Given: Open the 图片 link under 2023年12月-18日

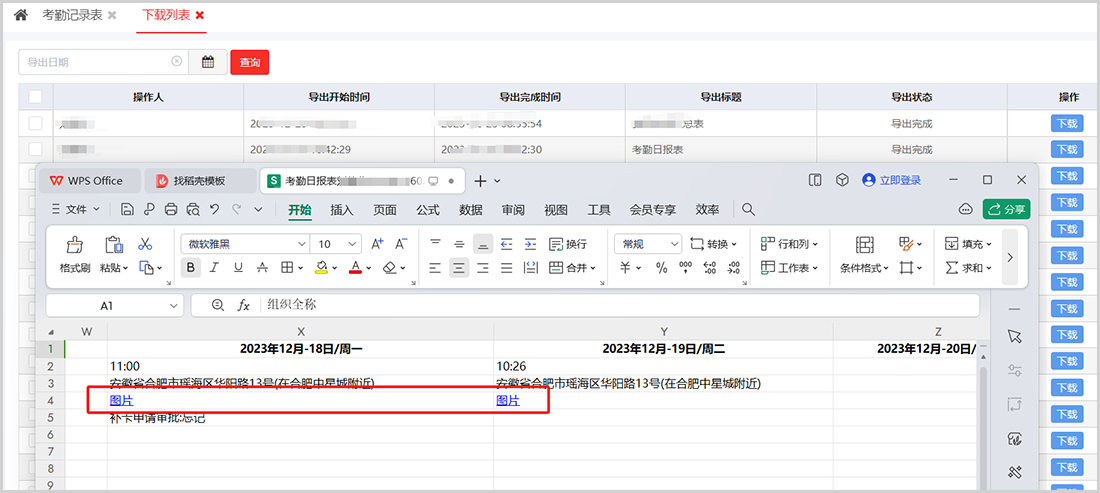Looking at the screenshot, I should [x=121, y=401].
